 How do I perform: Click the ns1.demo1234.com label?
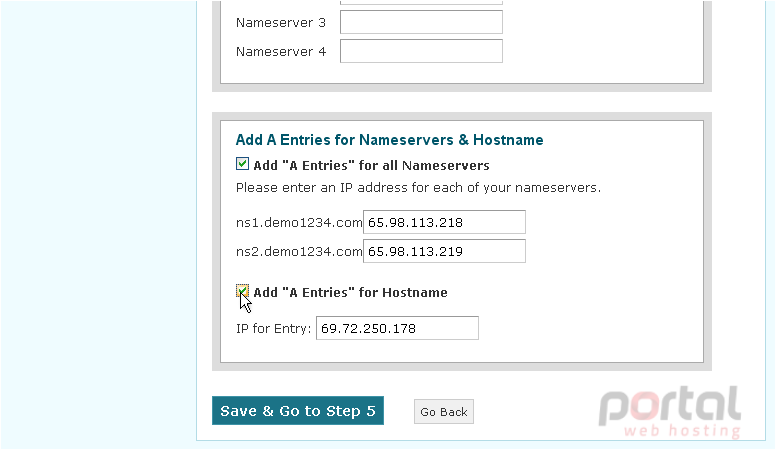[299, 223]
